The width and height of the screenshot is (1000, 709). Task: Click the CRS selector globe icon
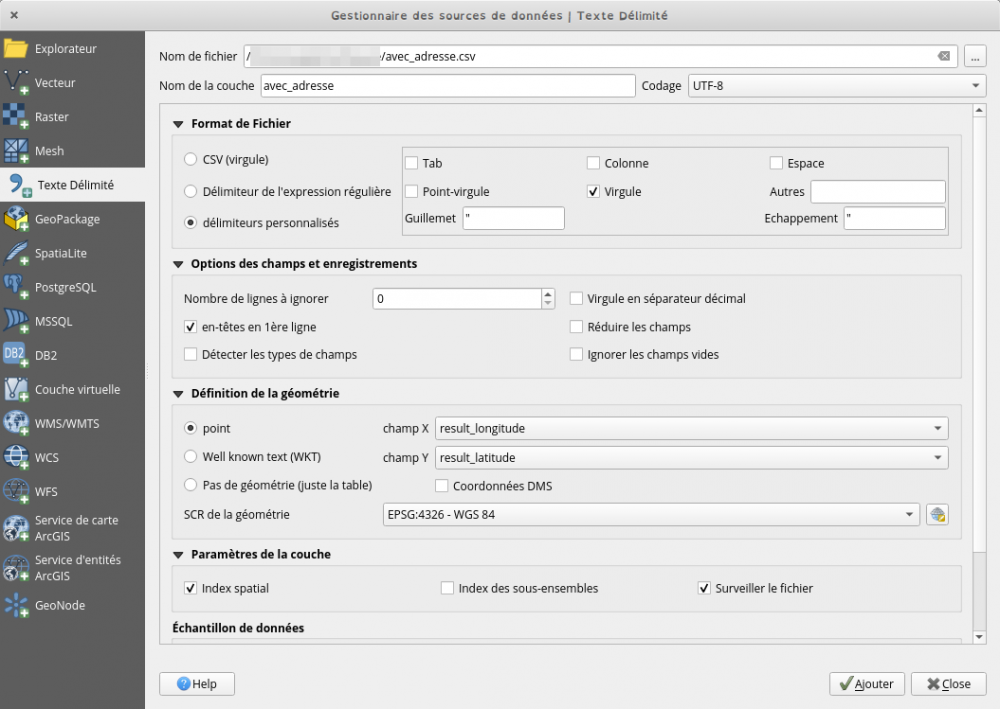938,515
